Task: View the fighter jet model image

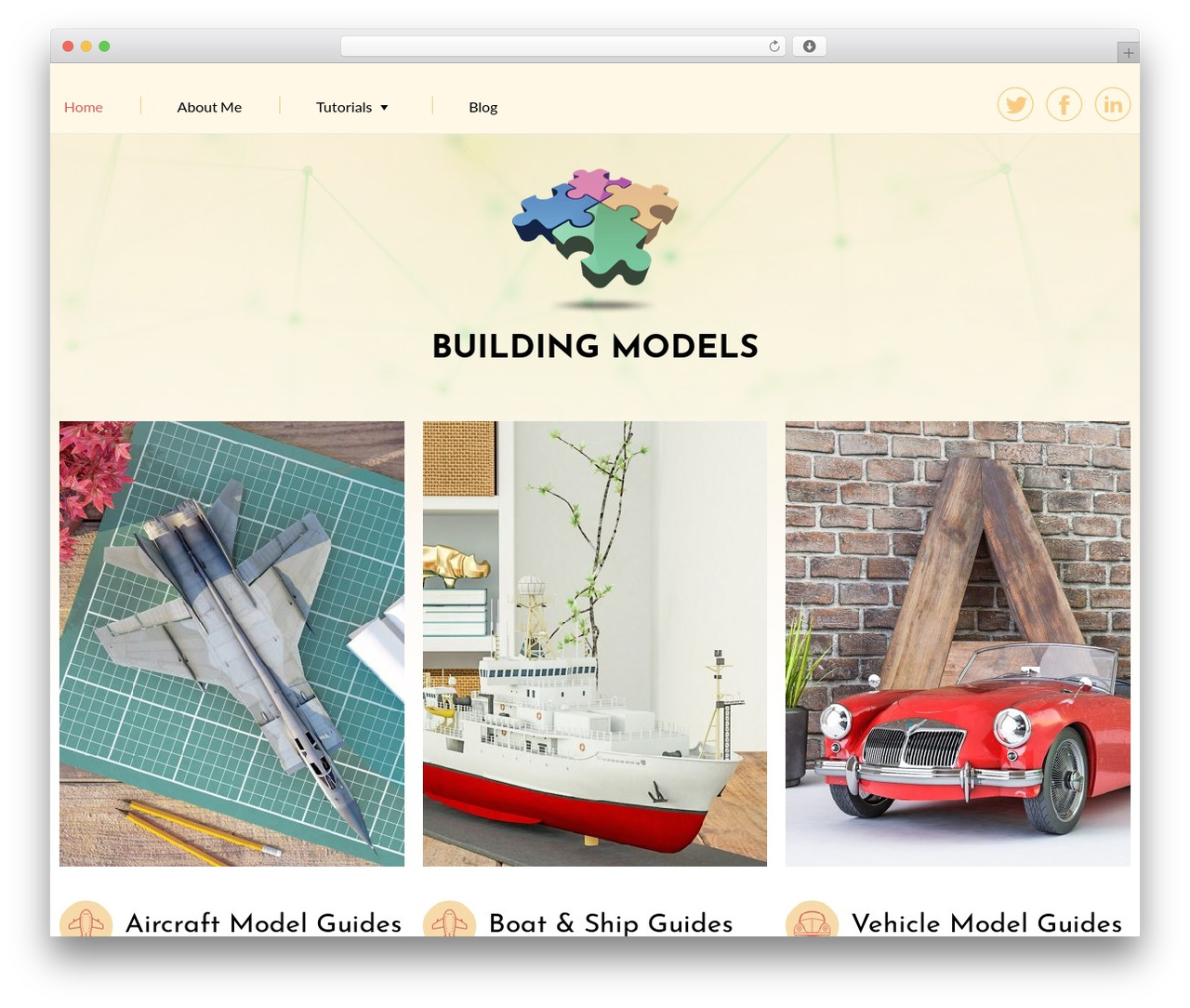Action: tap(231, 643)
